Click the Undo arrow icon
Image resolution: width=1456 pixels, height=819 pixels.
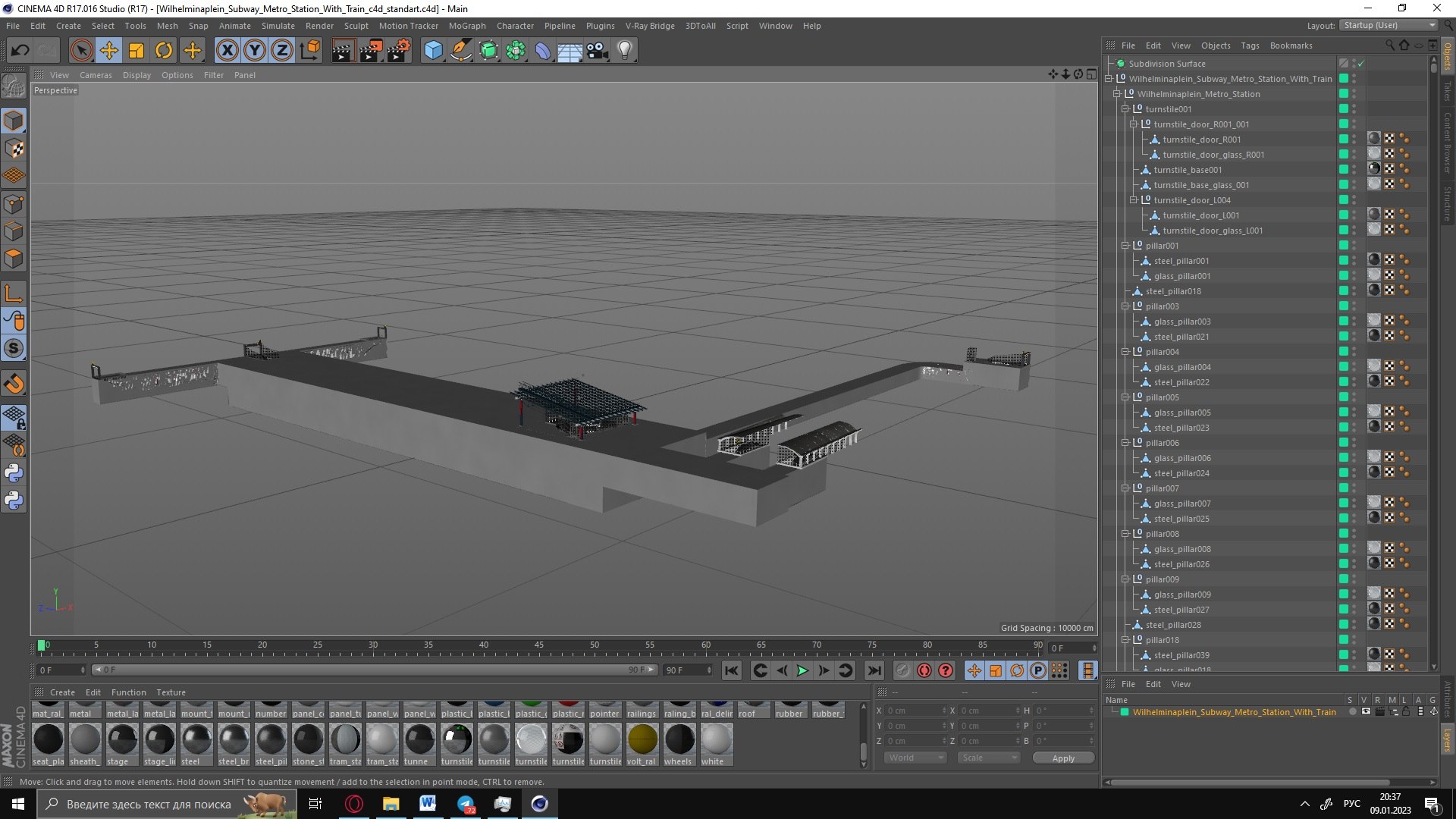[20, 51]
